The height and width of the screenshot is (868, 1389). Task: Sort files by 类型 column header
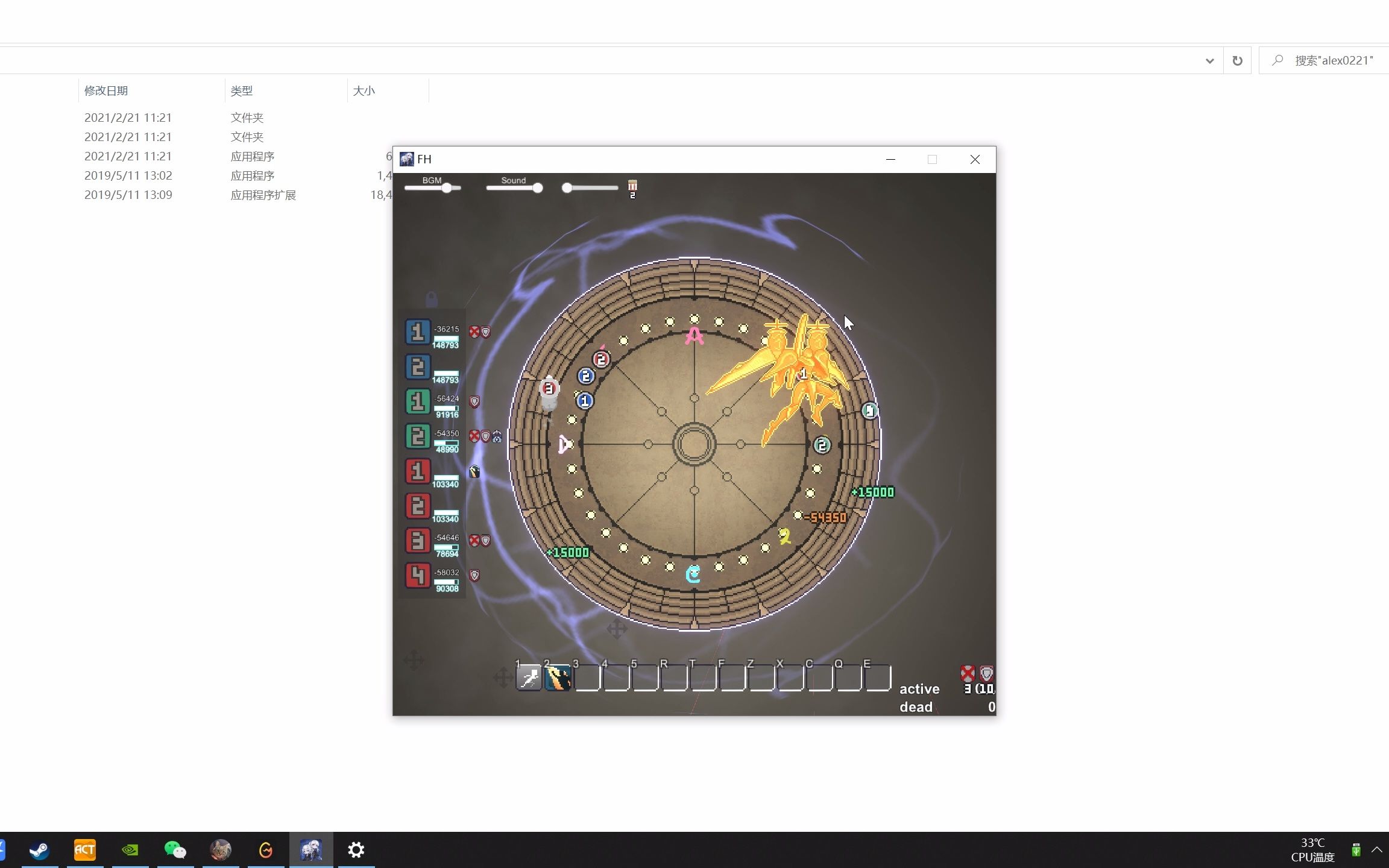[x=241, y=91]
